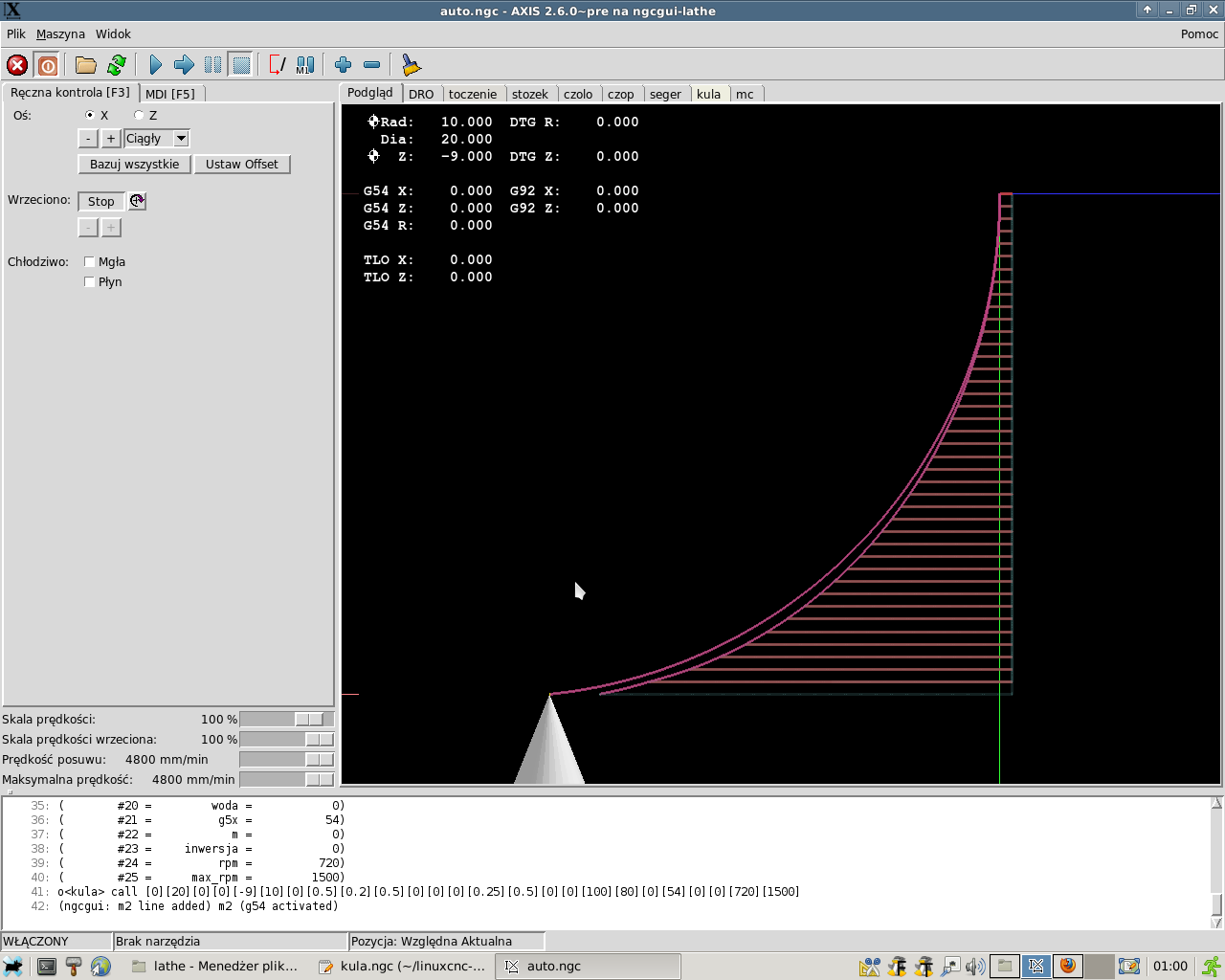The width and height of the screenshot is (1225, 980).
Task: Select G-code line 39 rpm = 720
Action: coord(605,862)
